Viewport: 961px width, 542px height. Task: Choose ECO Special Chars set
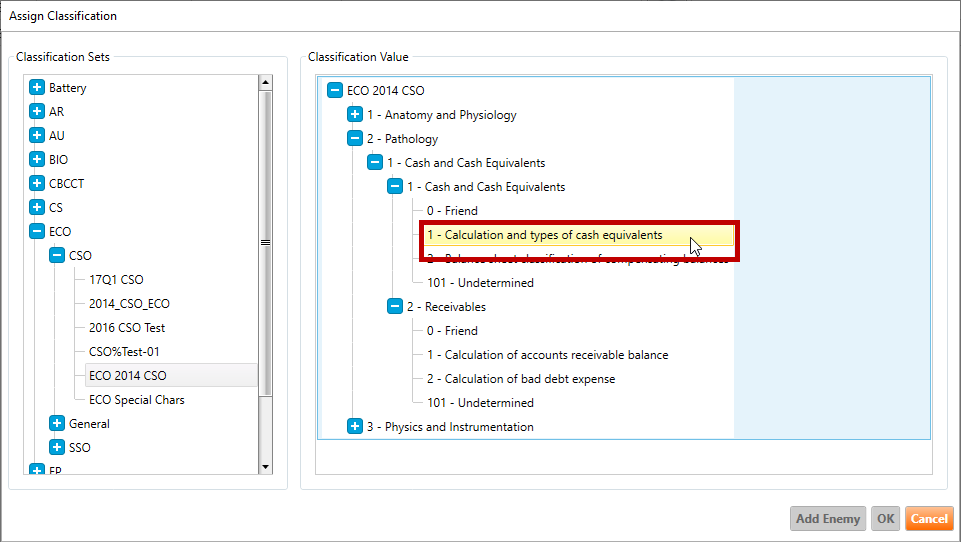point(136,400)
